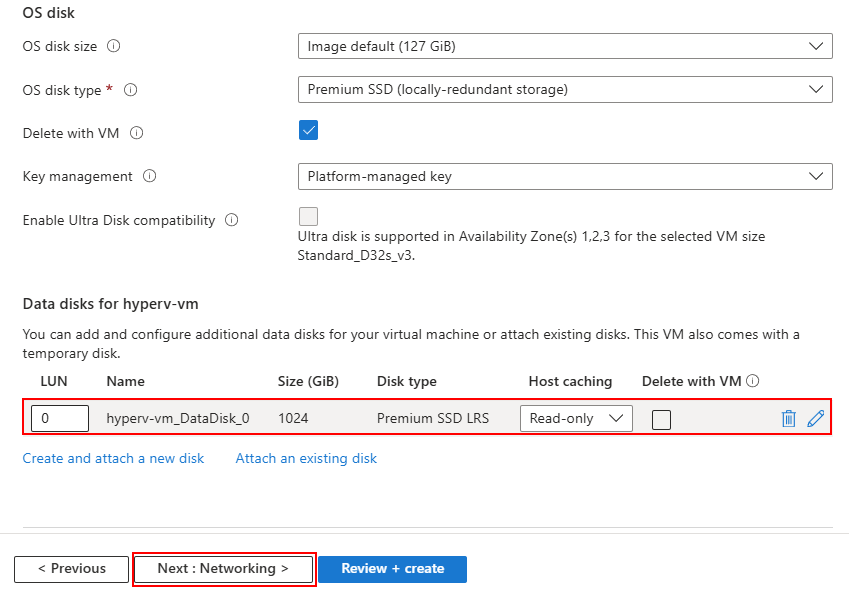Viewport: 849px width, 591px height.
Task: Proceed to Next : Networking
Action: pyautogui.click(x=223, y=569)
